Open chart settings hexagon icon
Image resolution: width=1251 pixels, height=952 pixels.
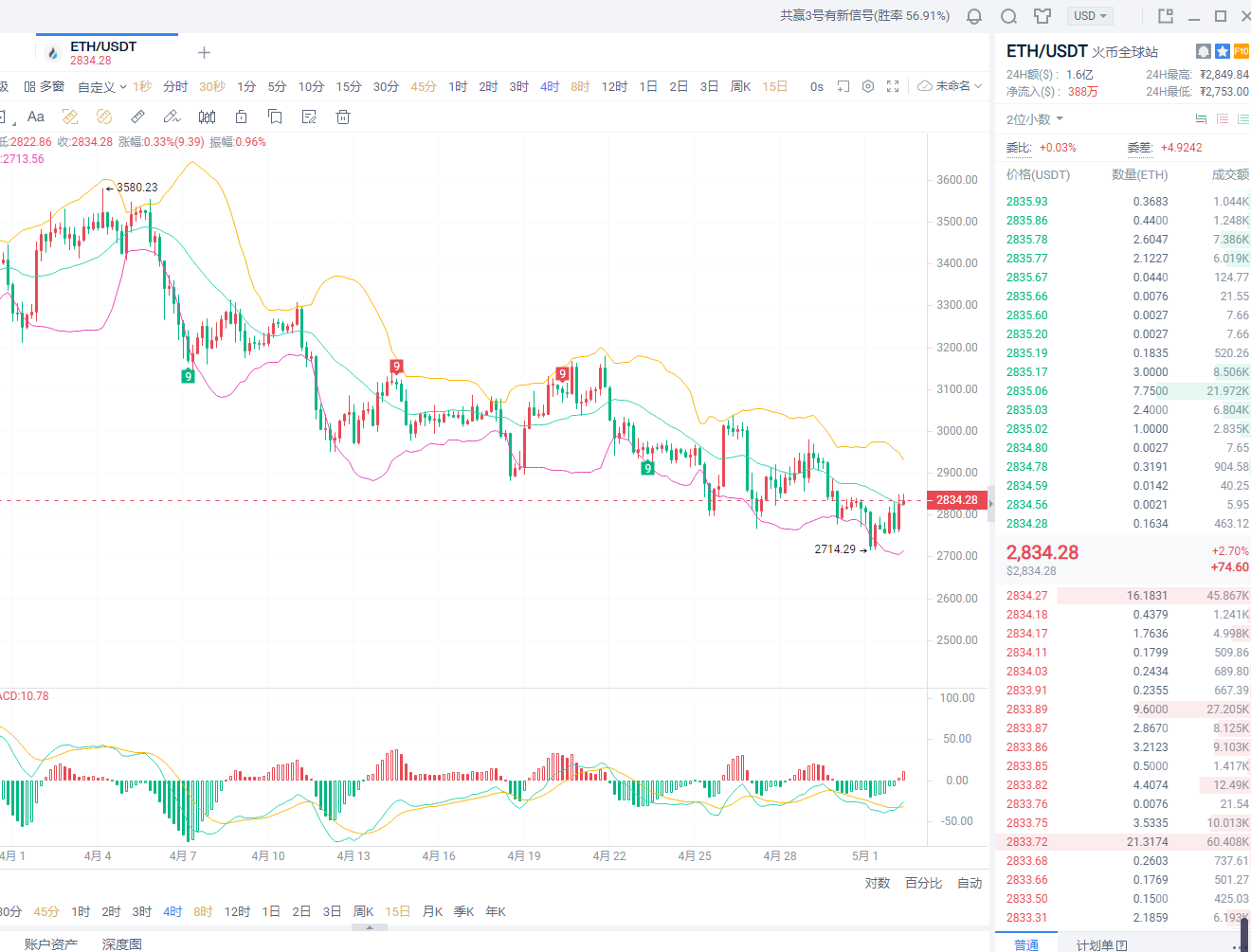click(x=867, y=86)
